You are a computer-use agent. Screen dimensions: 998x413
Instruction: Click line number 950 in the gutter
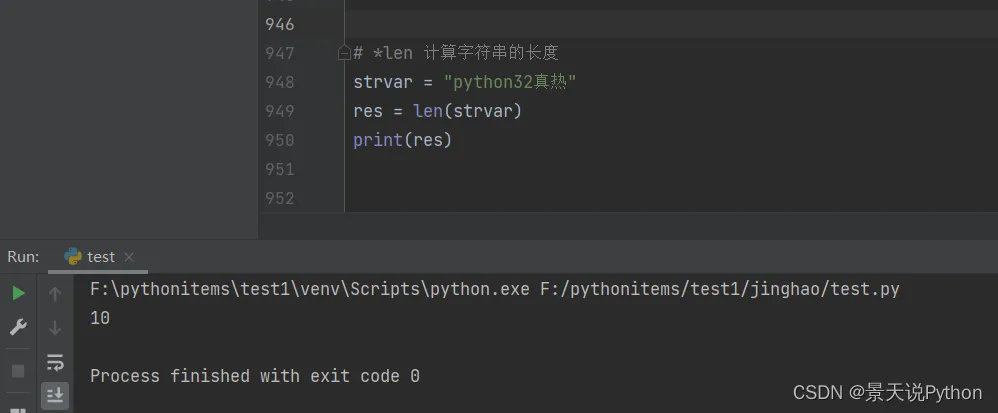tap(280, 140)
